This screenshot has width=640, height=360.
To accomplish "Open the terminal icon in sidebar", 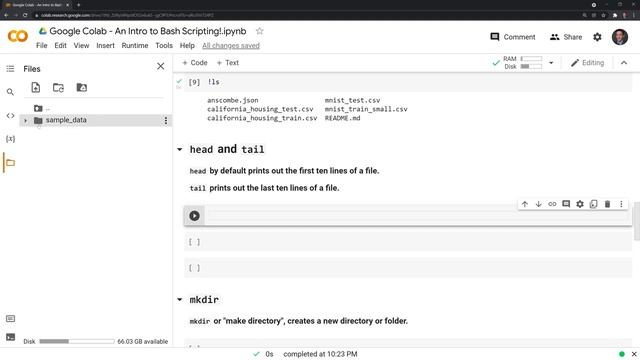I will pos(10,337).
